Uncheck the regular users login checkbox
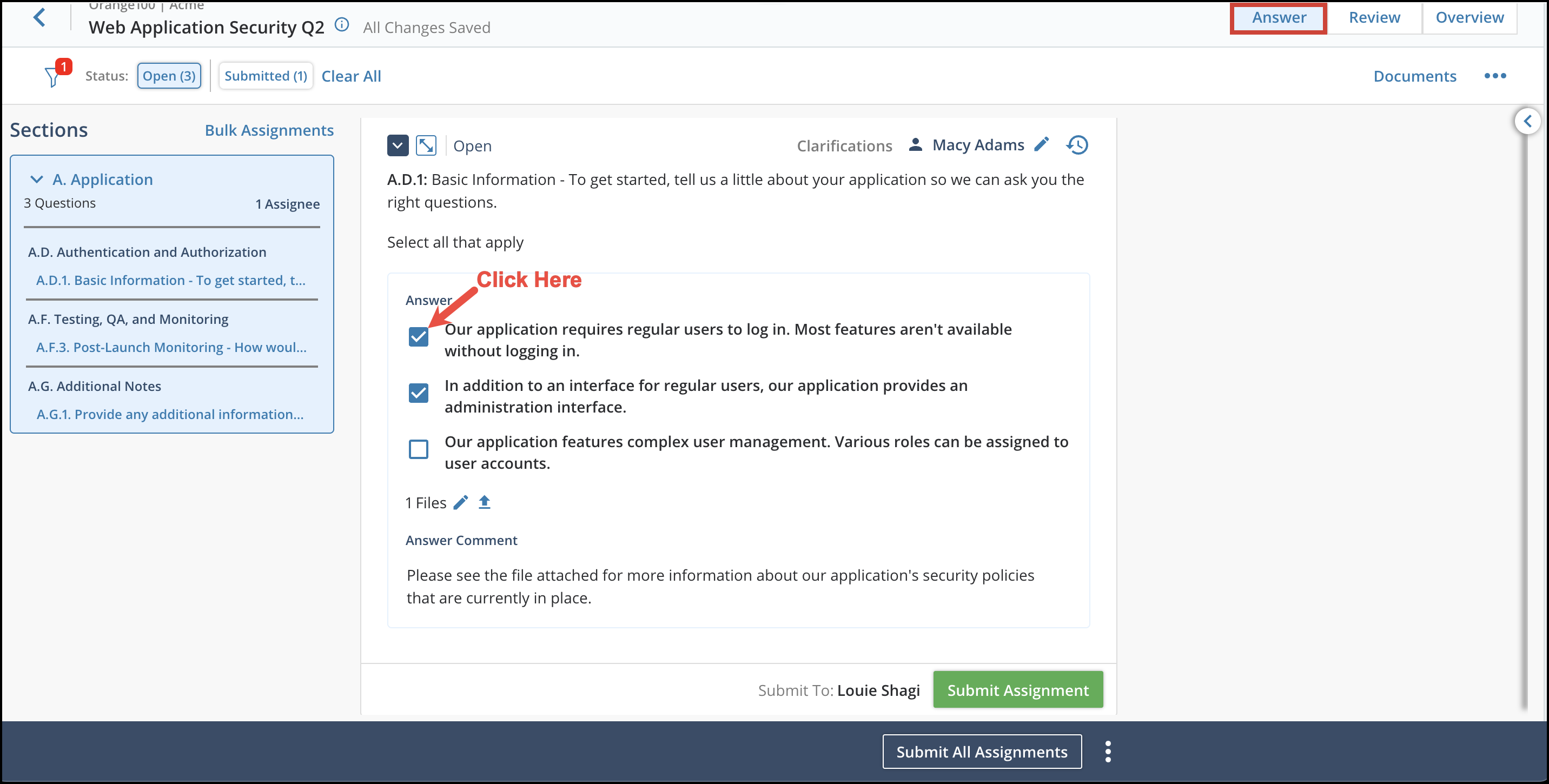 coord(419,337)
